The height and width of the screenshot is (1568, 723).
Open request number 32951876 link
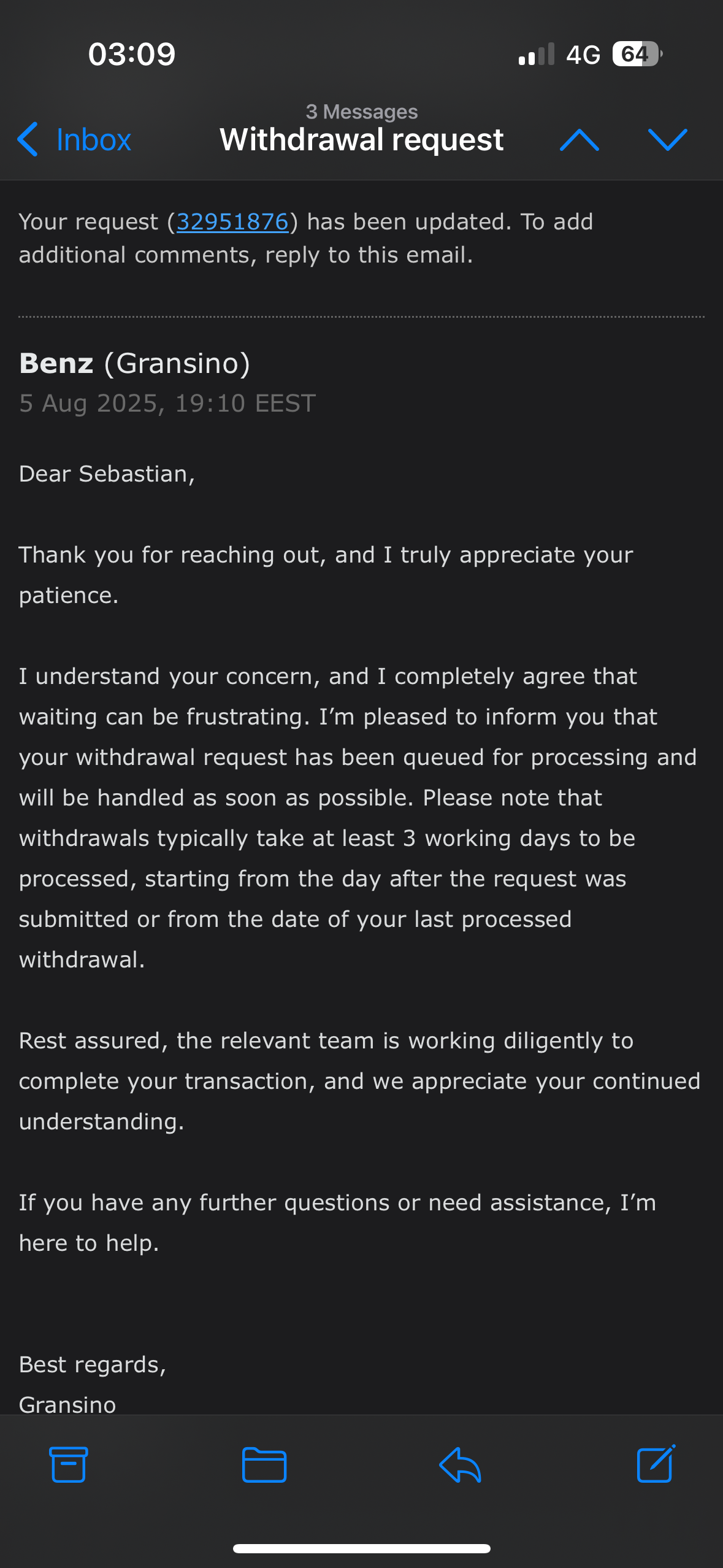232,222
